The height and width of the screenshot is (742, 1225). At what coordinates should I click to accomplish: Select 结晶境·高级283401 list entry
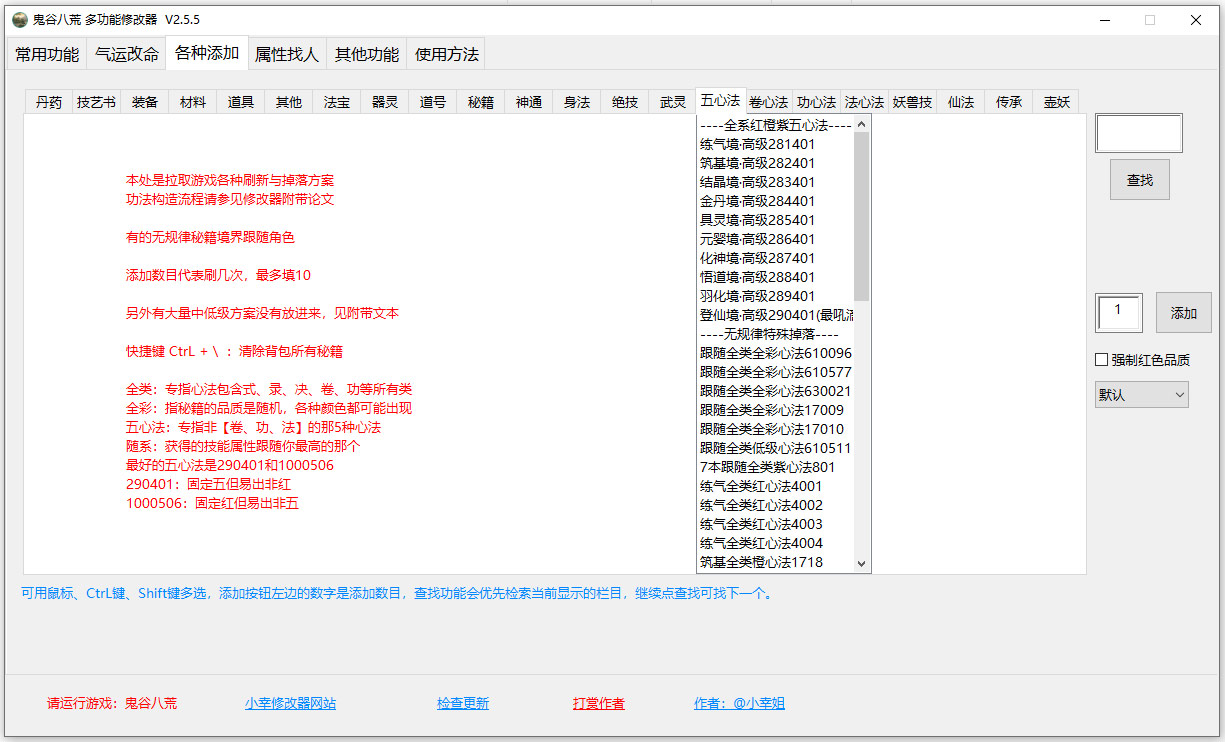(775, 182)
